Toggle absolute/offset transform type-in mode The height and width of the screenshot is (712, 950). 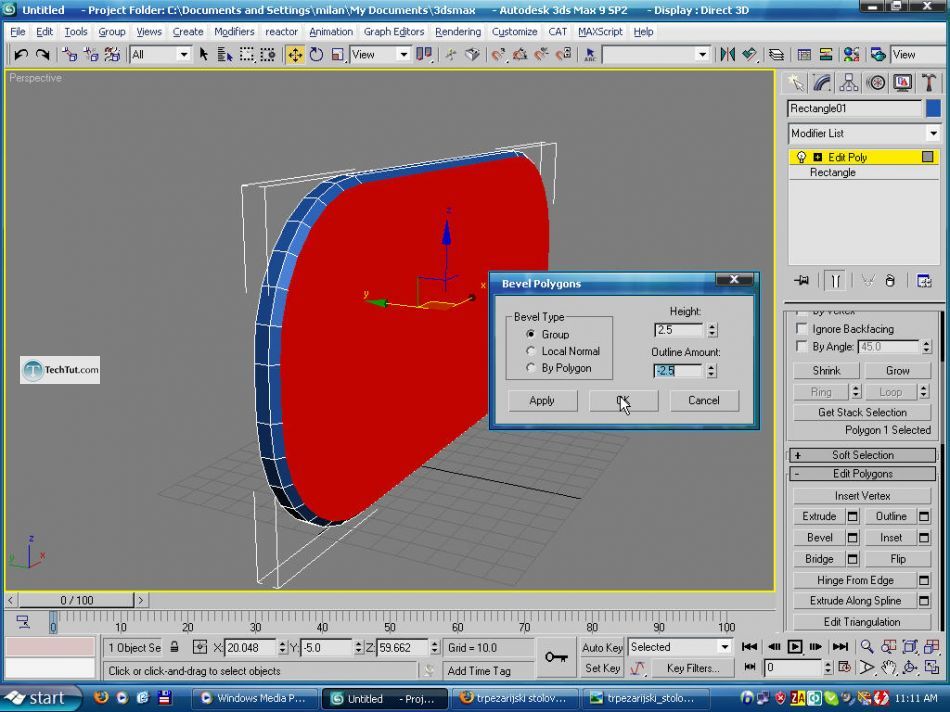coord(200,647)
